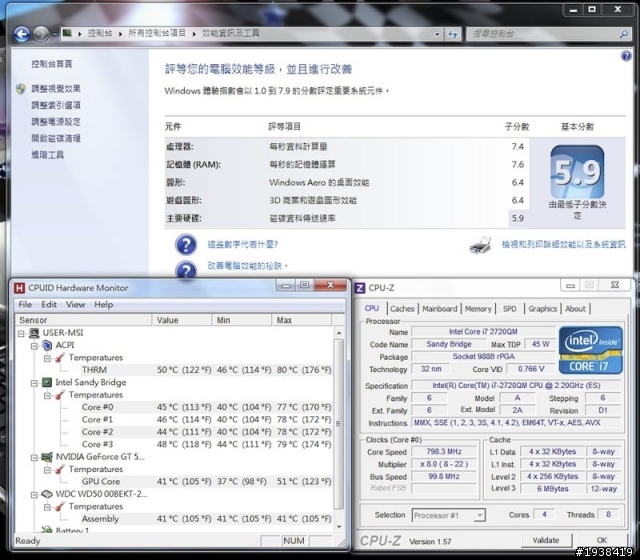Image resolution: width=640 pixels, height=560 pixels.
Task: Open the 調整索引選項 sidebar link
Action: tap(56, 105)
